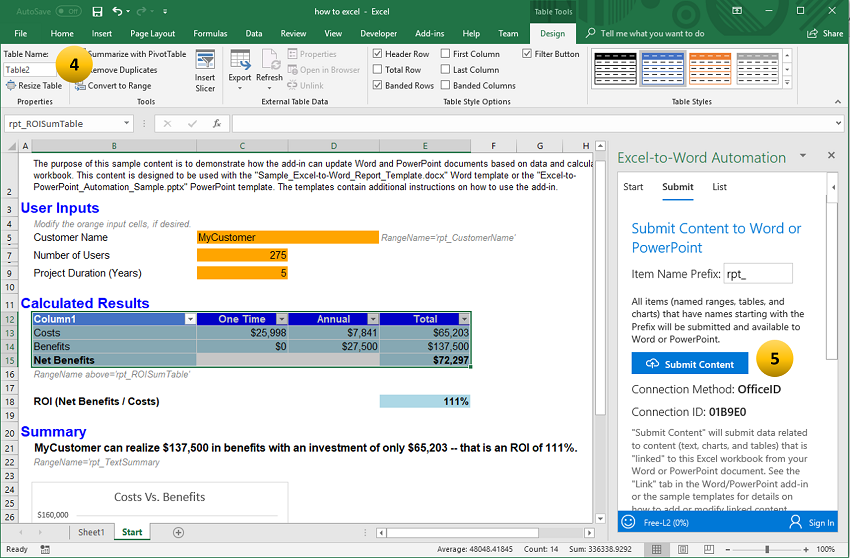Click the formula bar Enter checkmark
The image size is (850, 558).
(192, 124)
